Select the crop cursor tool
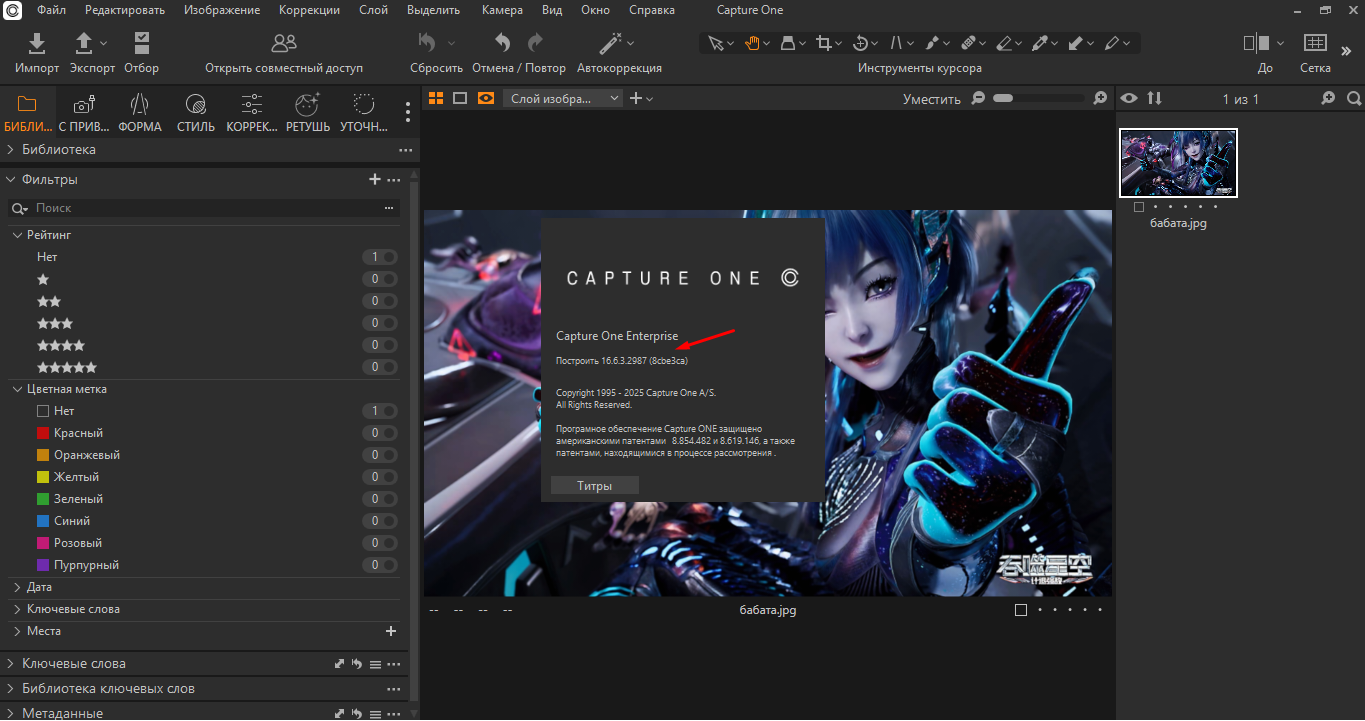The height and width of the screenshot is (721, 1365). coord(823,43)
